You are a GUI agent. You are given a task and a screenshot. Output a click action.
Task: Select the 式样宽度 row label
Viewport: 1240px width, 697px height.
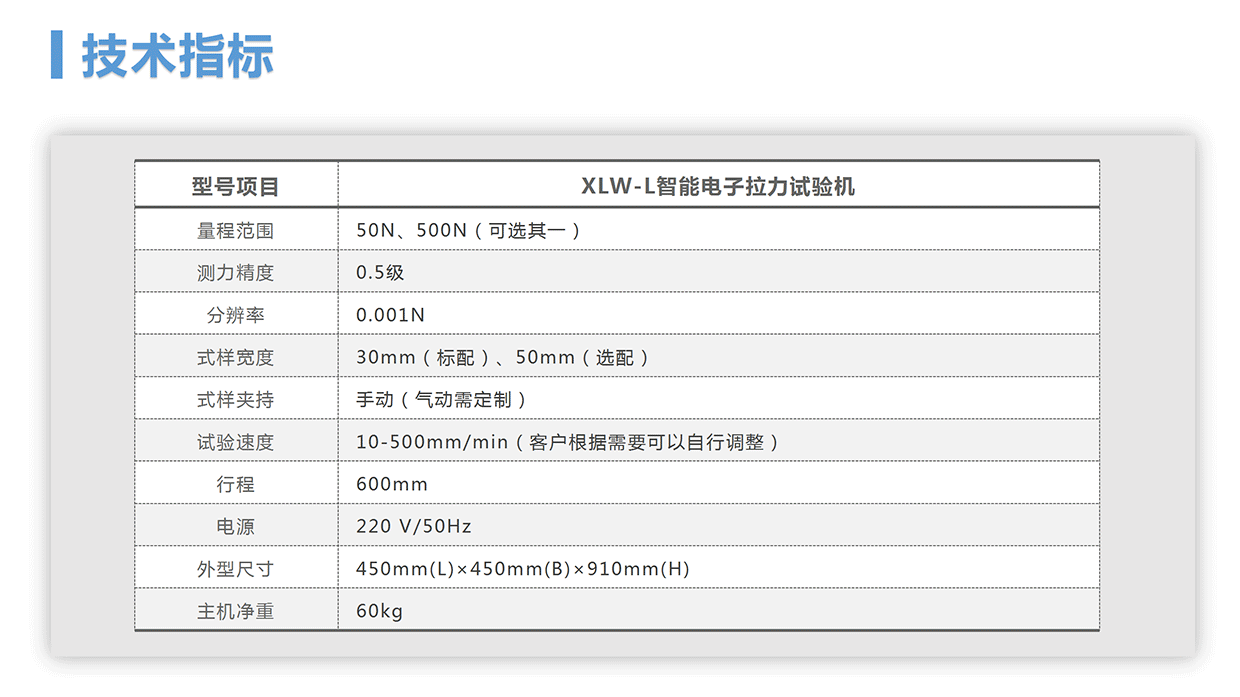point(236,357)
